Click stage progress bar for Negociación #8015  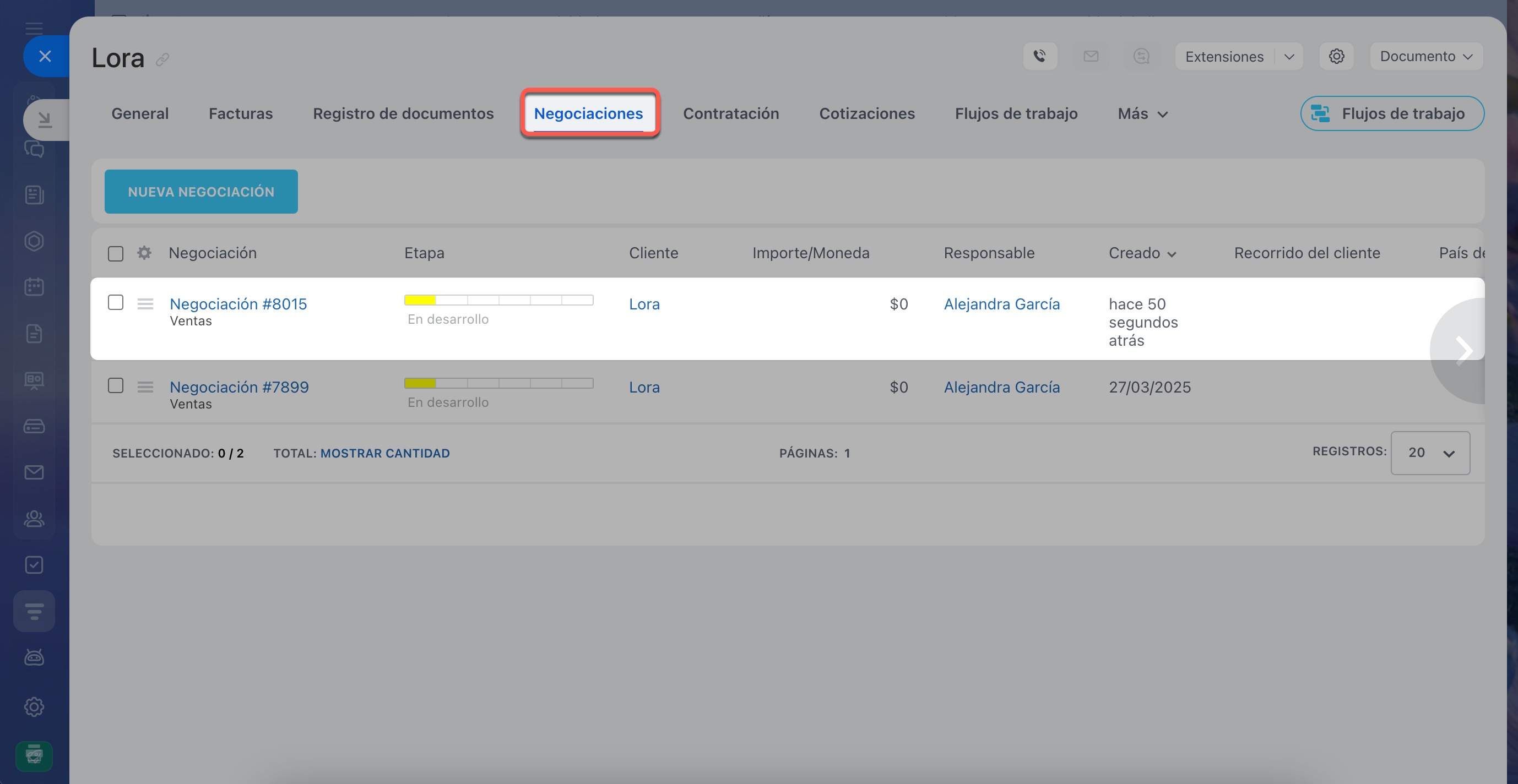498,300
